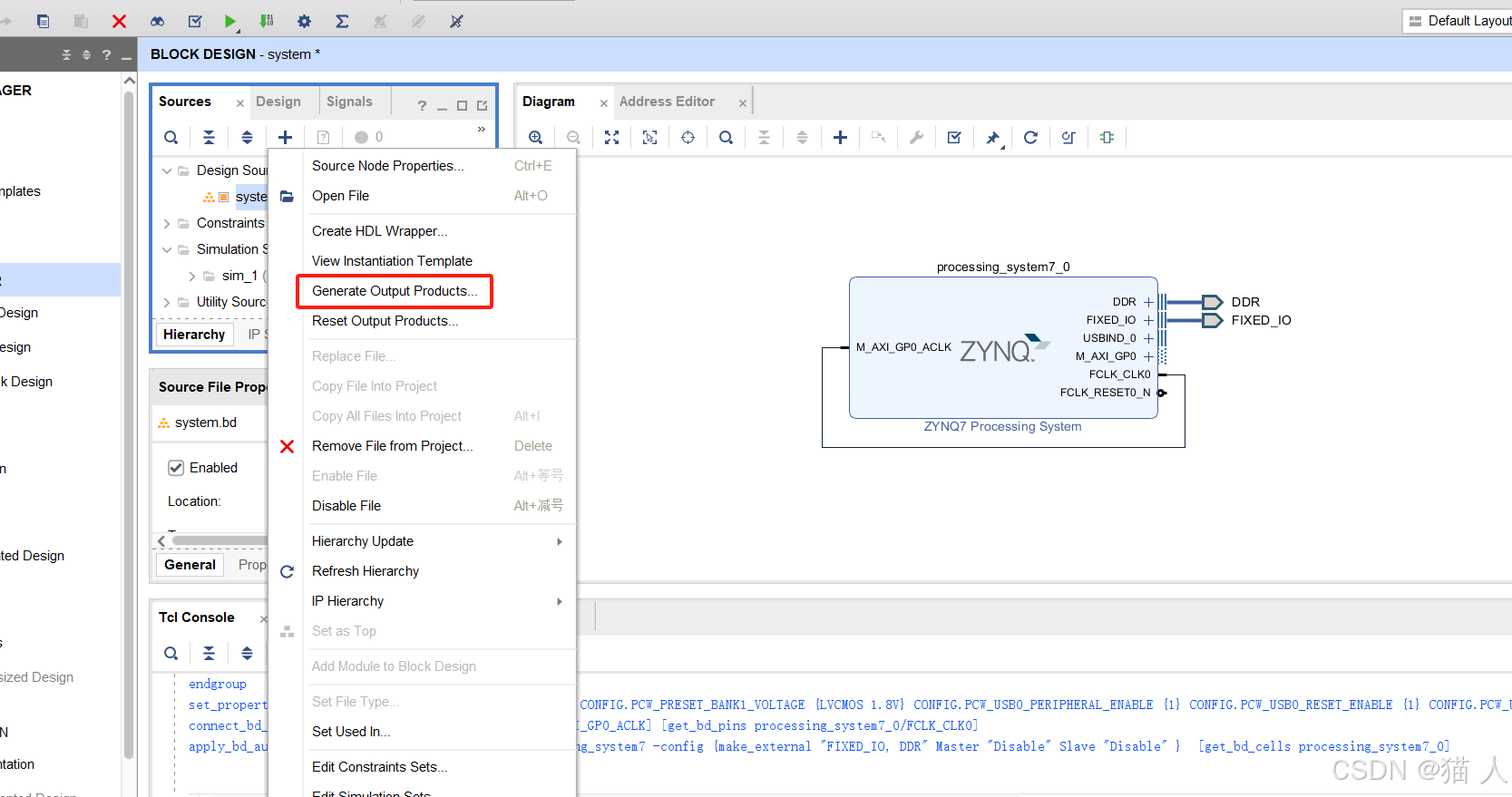This screenshot has height=797, width=1512.
Task: Float the Sources panel with the pop-out icon
Action: point(482,105)
